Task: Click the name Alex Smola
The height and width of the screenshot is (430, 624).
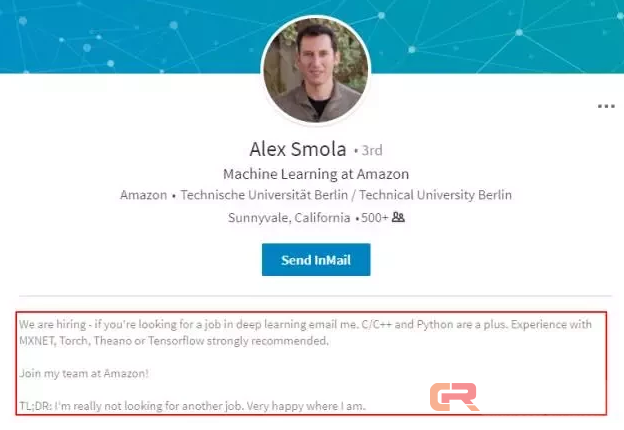Action: pyautogui.click(x=297, y=150)
